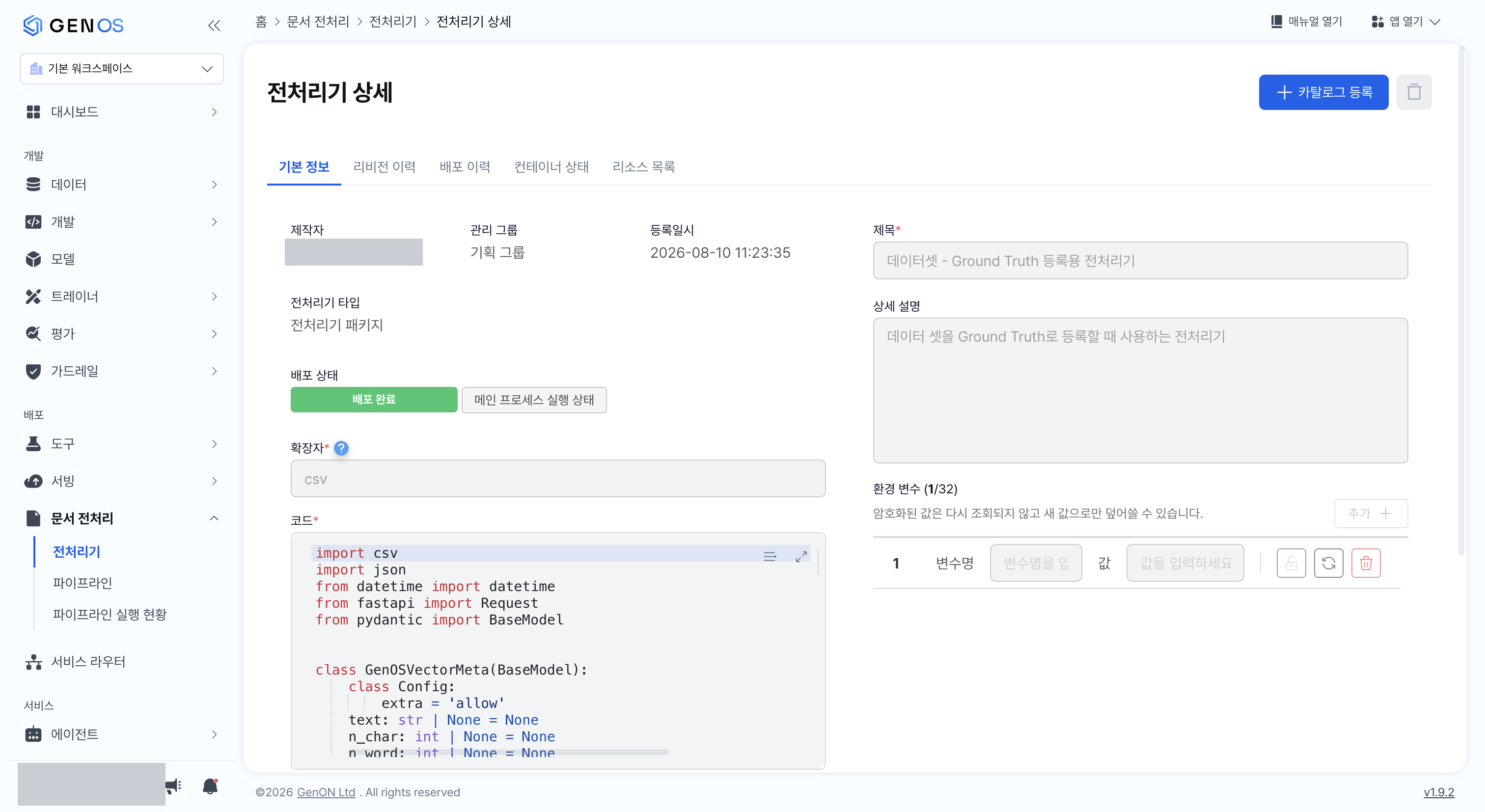Switch to the 컨테이너 상태 tab

pos(551,166)
